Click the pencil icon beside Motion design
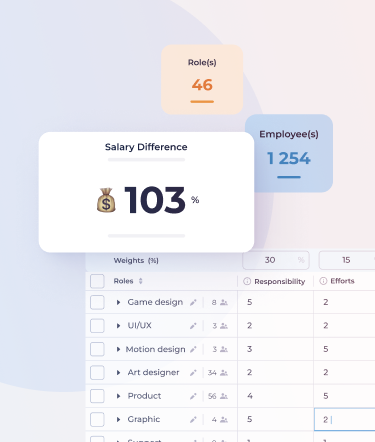Image resolution: width=375 pixels, height=442 pixels. click(193, 349)
